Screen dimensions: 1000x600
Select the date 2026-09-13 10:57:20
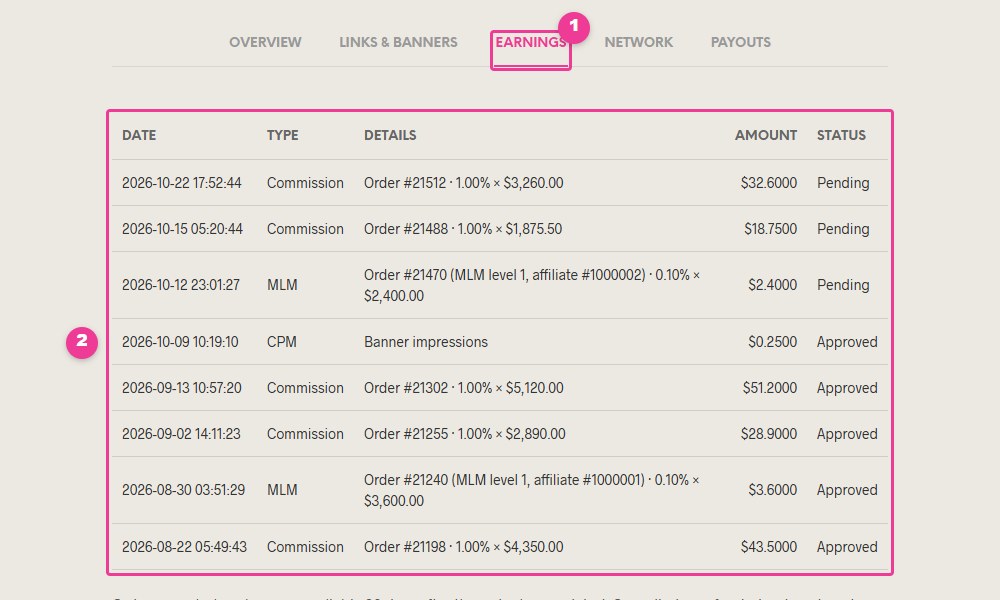tap(182, 388)
